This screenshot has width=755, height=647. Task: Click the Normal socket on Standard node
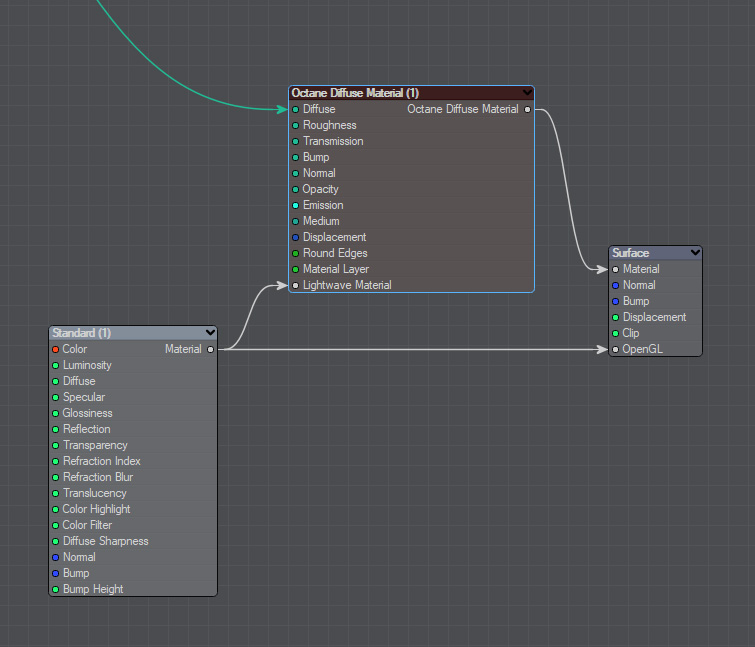[x=55, y=557]
